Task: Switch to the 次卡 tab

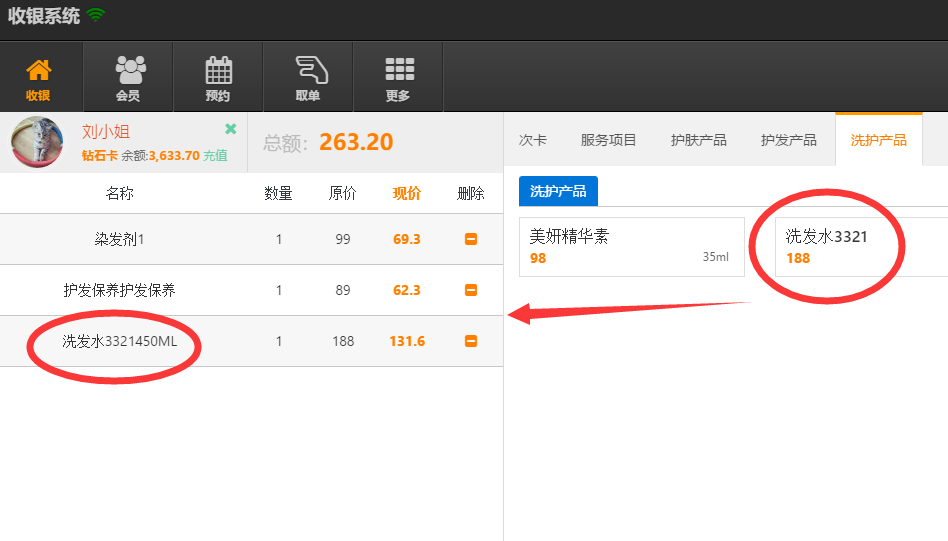Action: pyautogui.click(x=533, y=140)
